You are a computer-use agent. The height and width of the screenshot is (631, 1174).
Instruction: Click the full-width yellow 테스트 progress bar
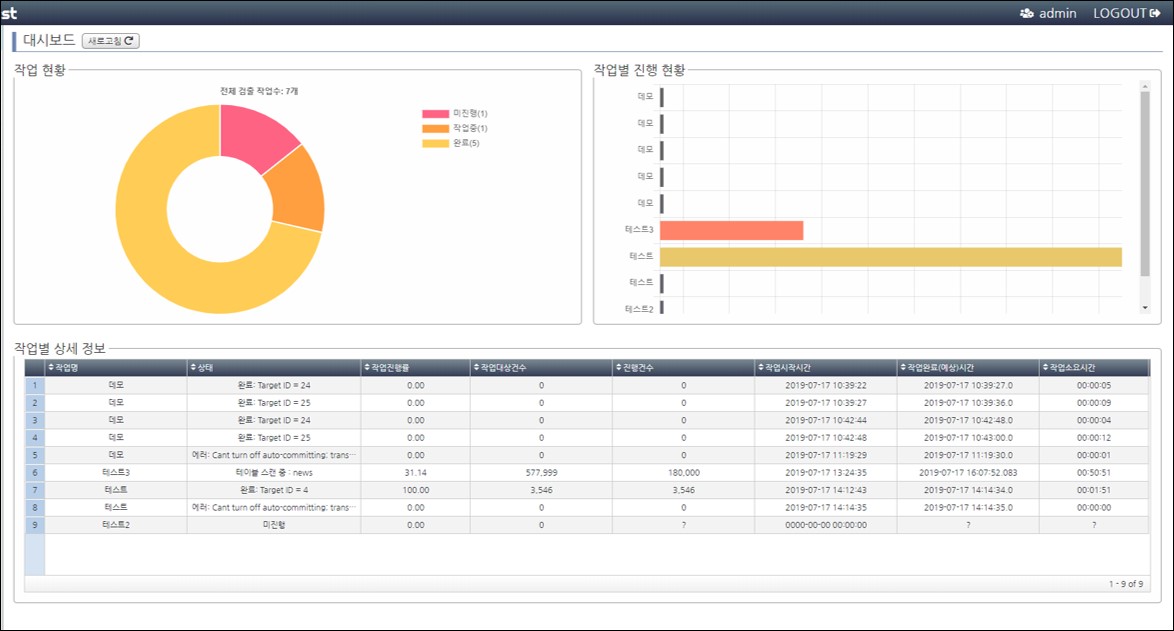click(891, 257)
